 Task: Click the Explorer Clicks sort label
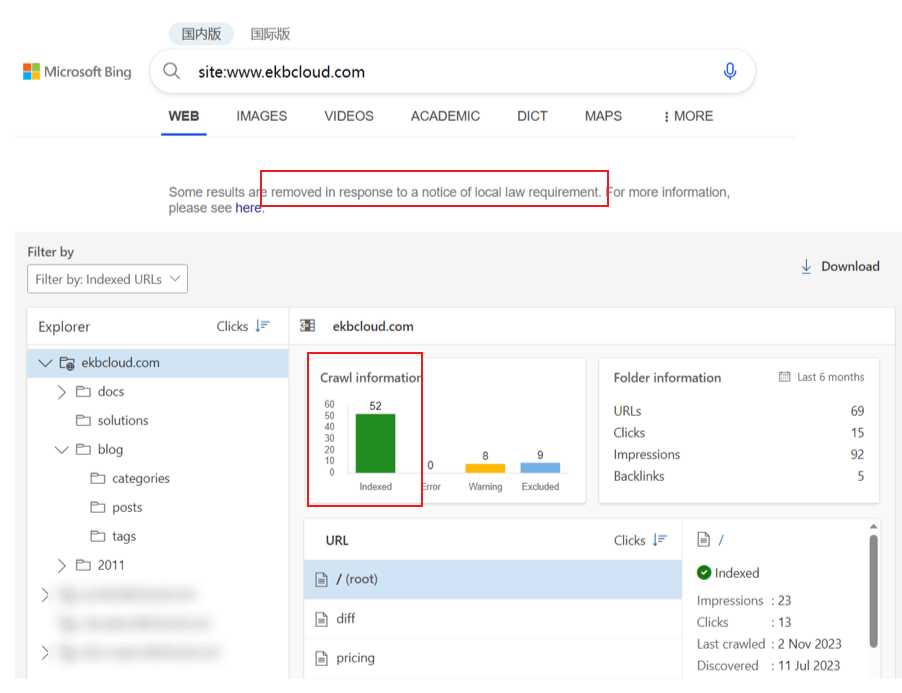tap(232, 326)
